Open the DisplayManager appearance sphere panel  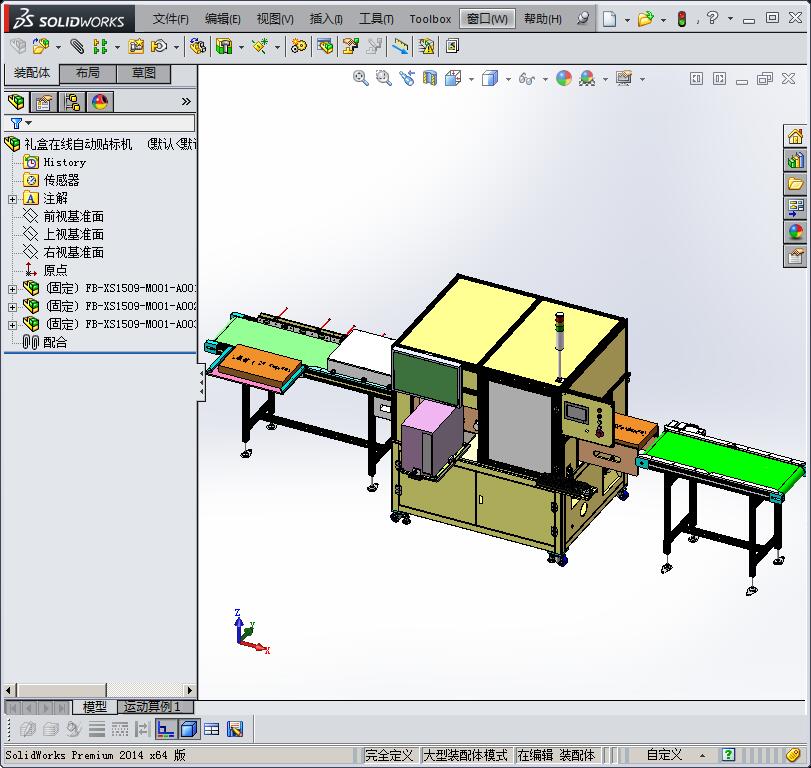point(100,102)
